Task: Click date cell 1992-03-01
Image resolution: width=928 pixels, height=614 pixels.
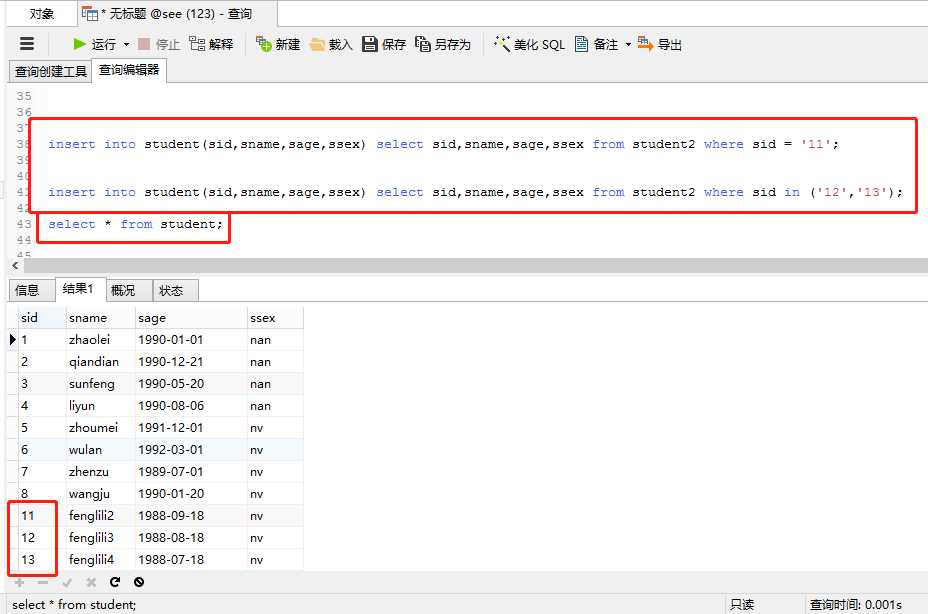Action: tap(191, 449)
